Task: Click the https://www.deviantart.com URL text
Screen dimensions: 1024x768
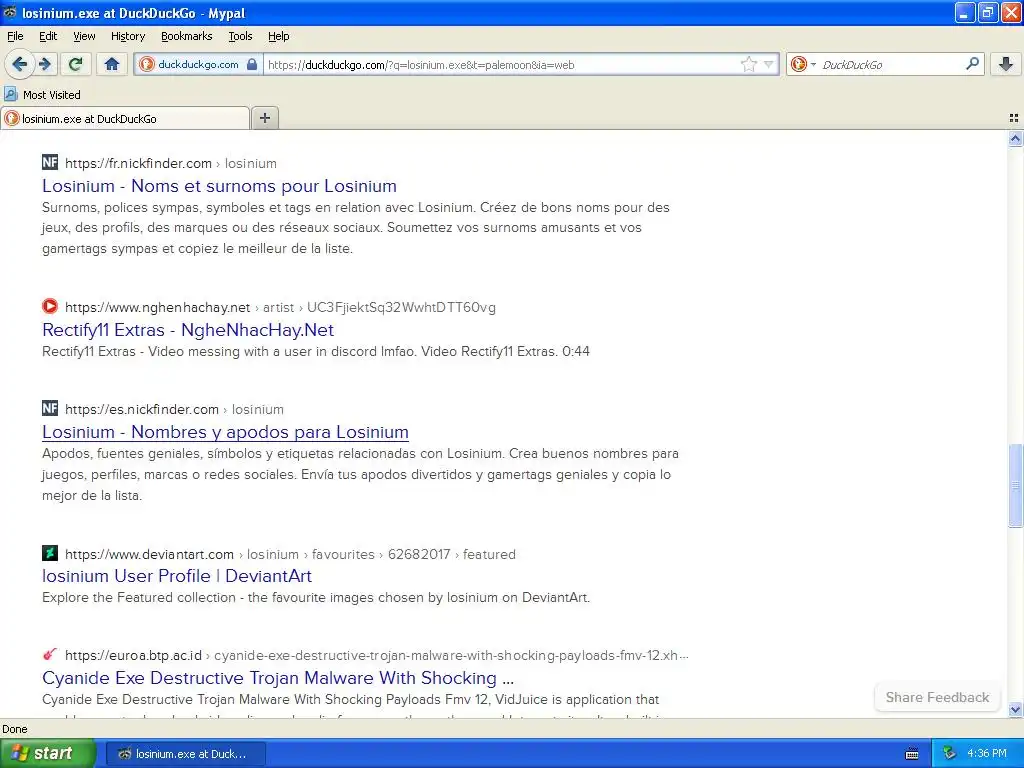Action: pos(150,554)
